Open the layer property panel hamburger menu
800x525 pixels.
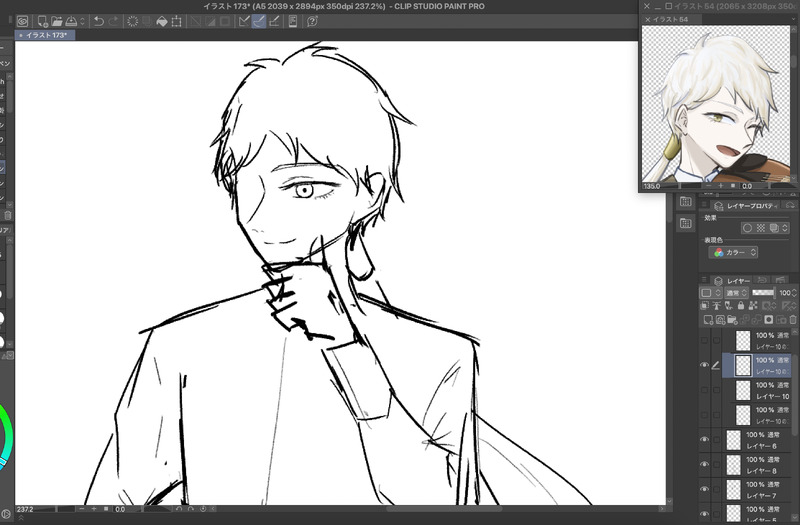coord(704,205)
